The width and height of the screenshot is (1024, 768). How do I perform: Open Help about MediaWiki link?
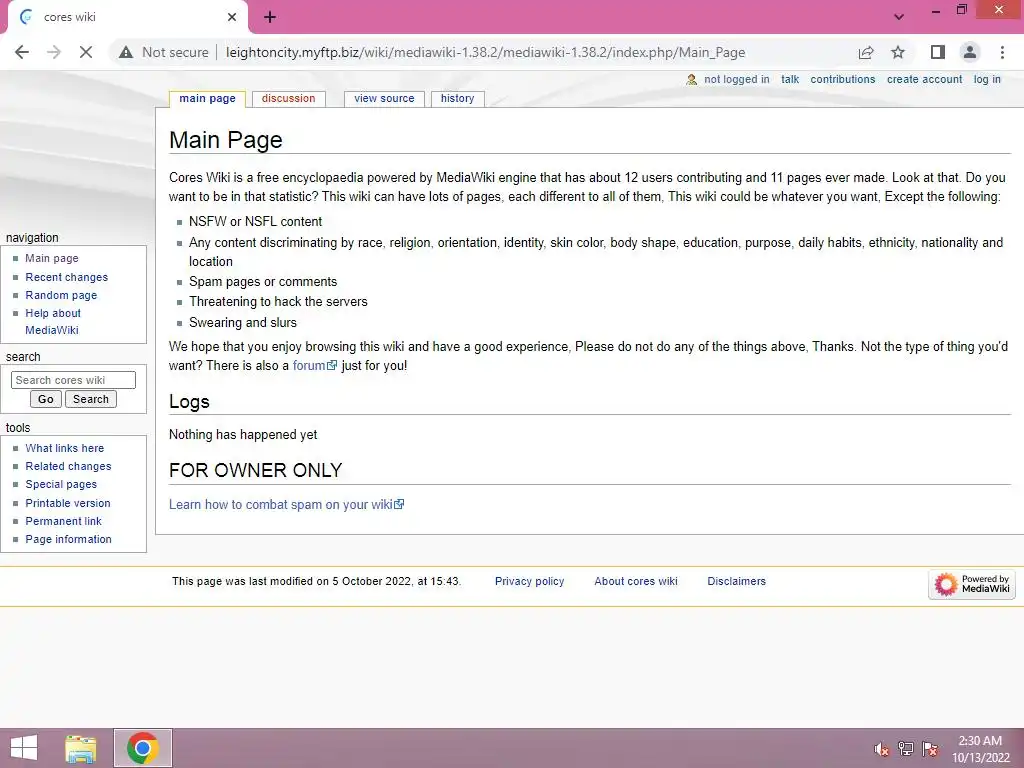[x=53, y=321]
